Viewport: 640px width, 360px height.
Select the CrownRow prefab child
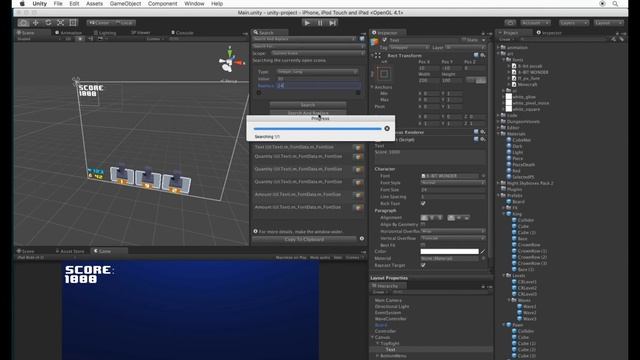point(529,245)
